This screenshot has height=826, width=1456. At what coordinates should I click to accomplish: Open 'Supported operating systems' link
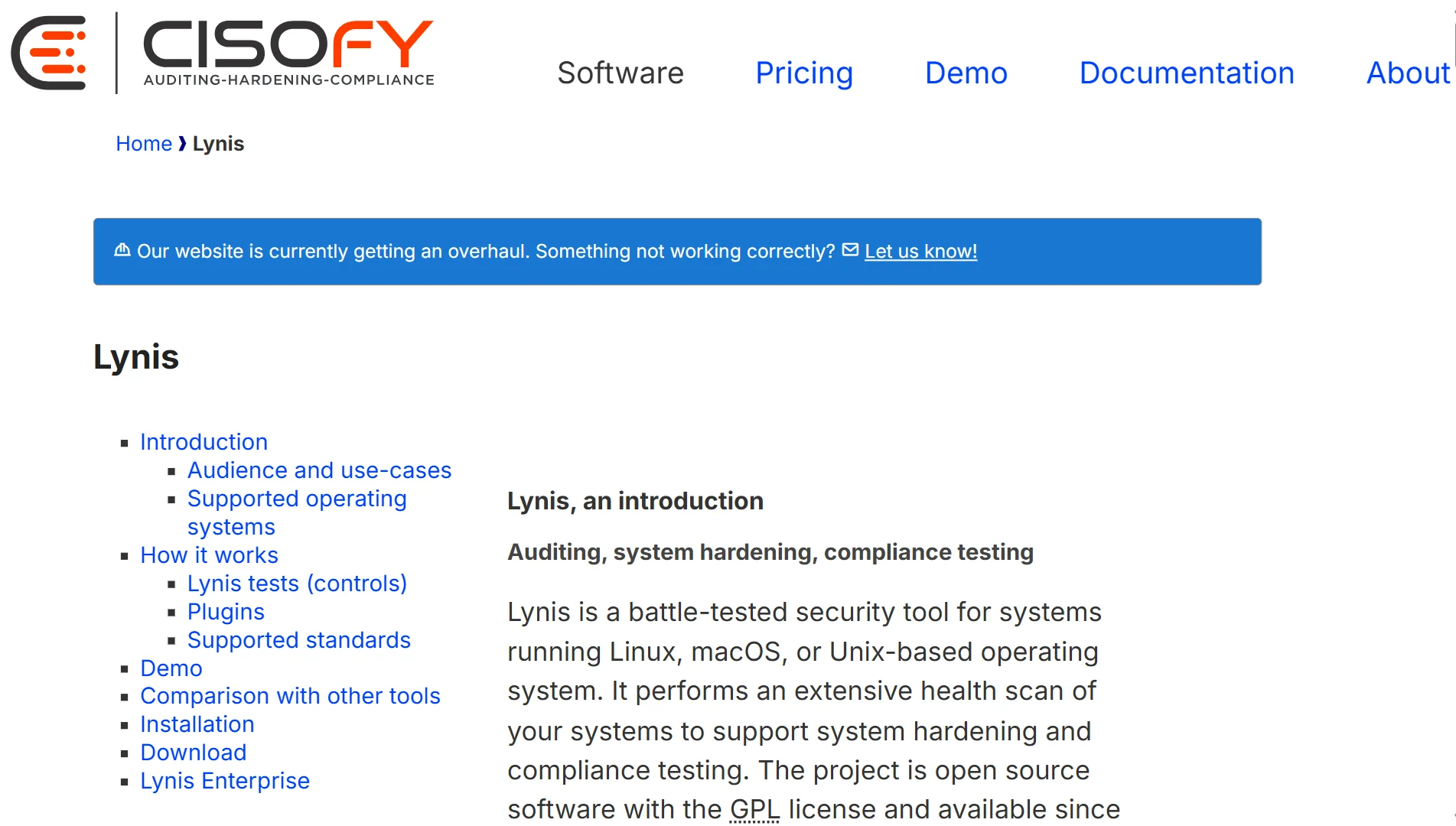tap(297, 512)
